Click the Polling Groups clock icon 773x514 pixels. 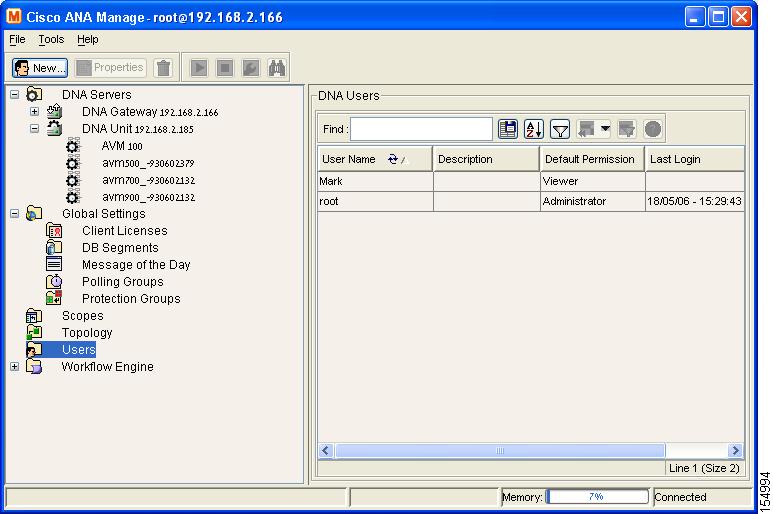click(x=54, y=281)
